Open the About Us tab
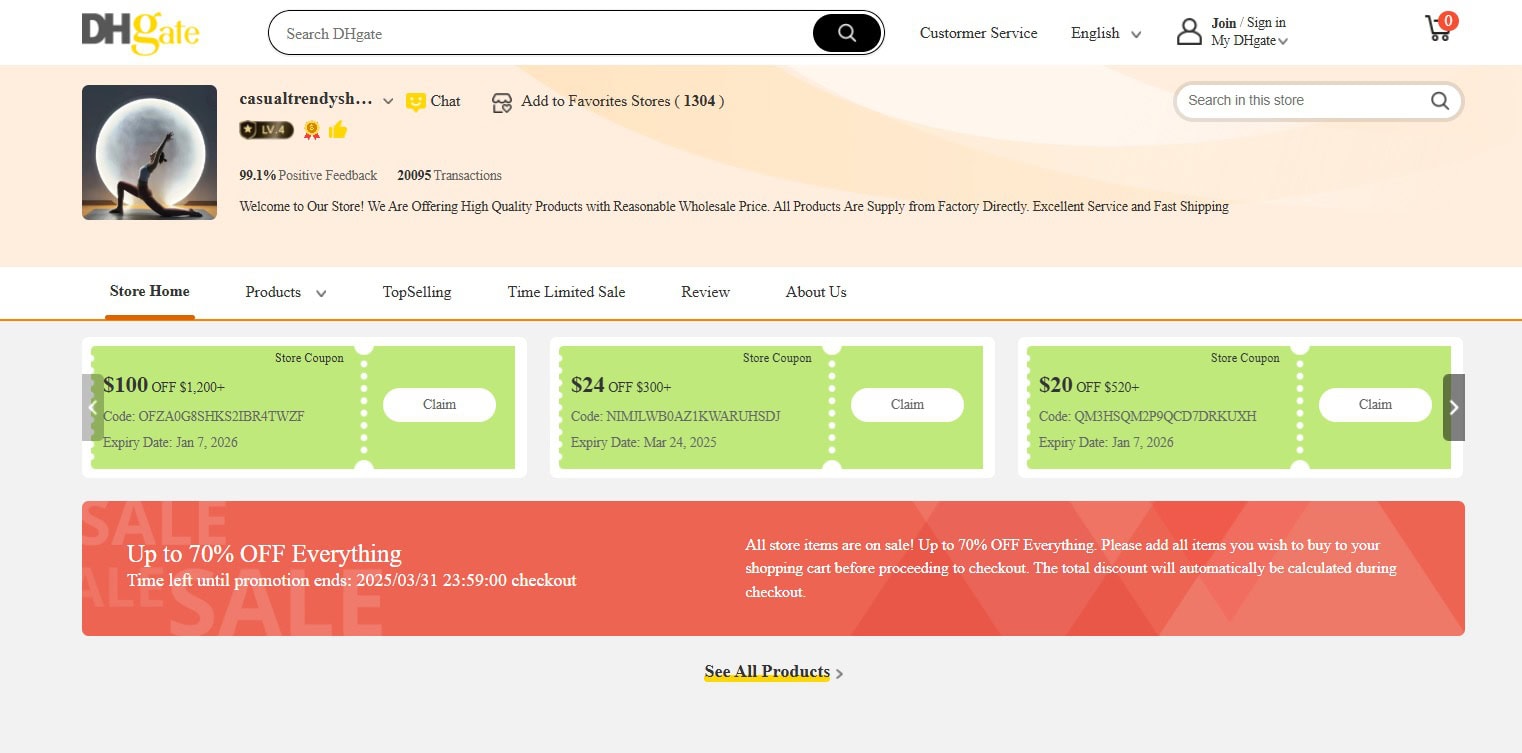 [x=816, y=292]
